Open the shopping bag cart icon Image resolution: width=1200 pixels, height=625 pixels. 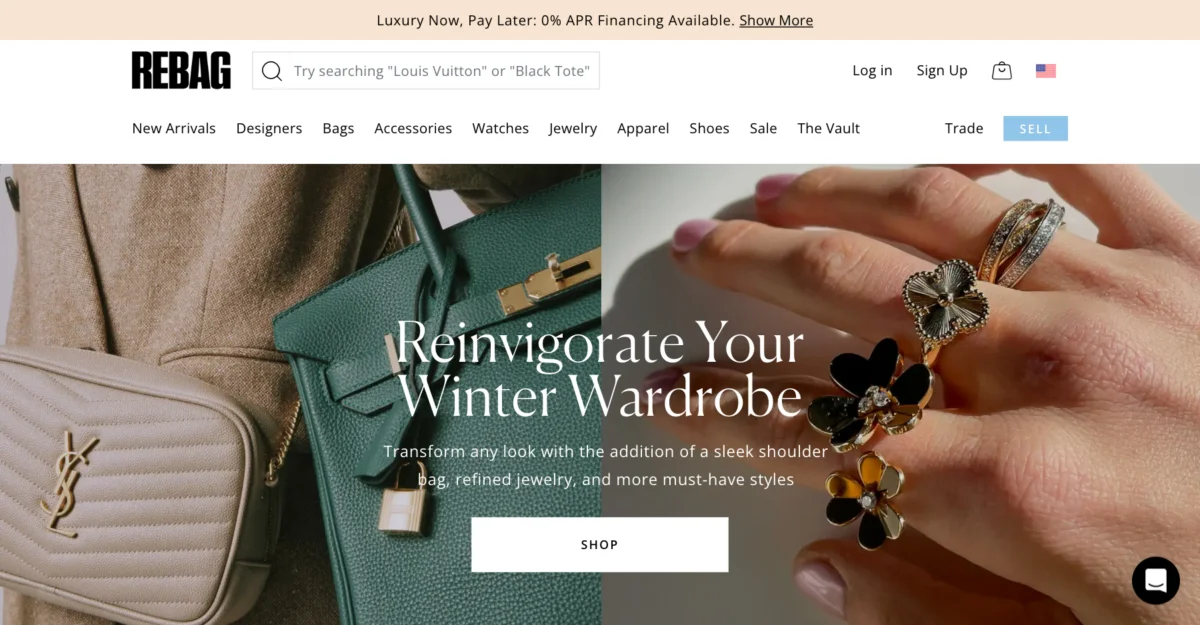(1001, 70)
